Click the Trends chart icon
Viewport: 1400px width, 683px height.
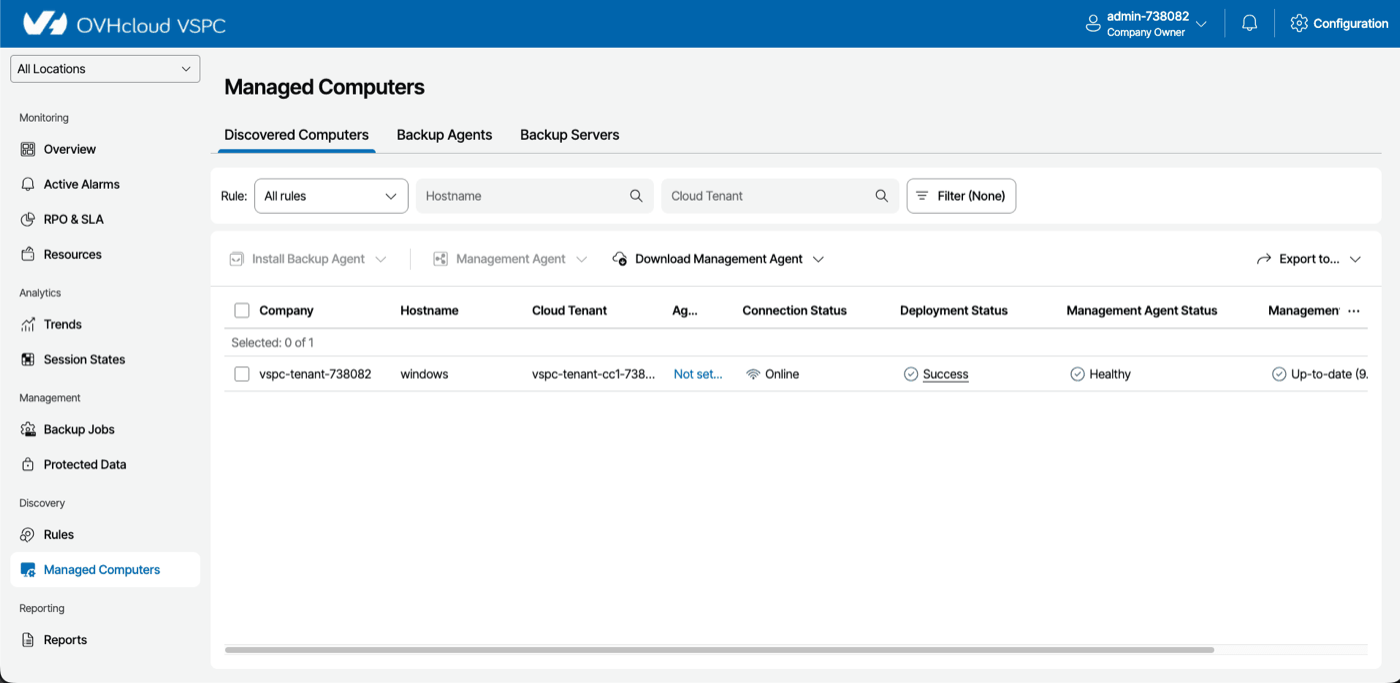28,324
